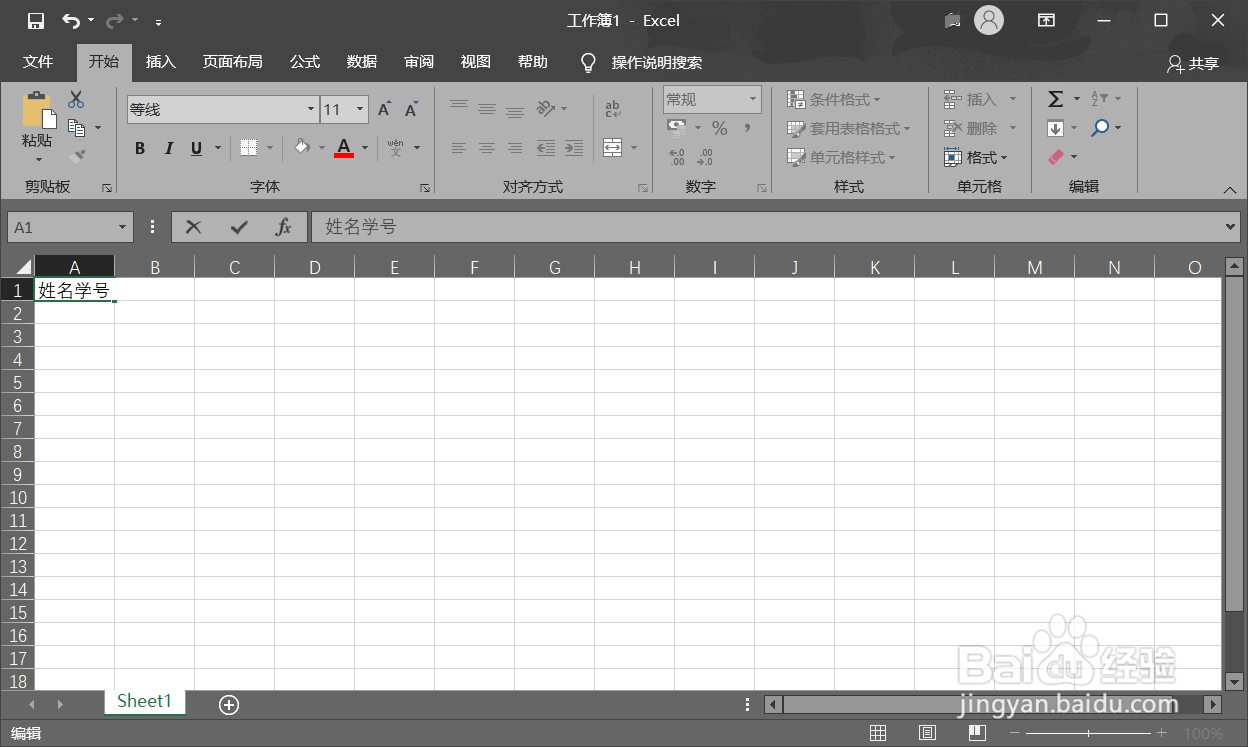The image size is (1248, 747).
Task: Switch to the 页面布局 tab
Action: [x=233, y=62]
